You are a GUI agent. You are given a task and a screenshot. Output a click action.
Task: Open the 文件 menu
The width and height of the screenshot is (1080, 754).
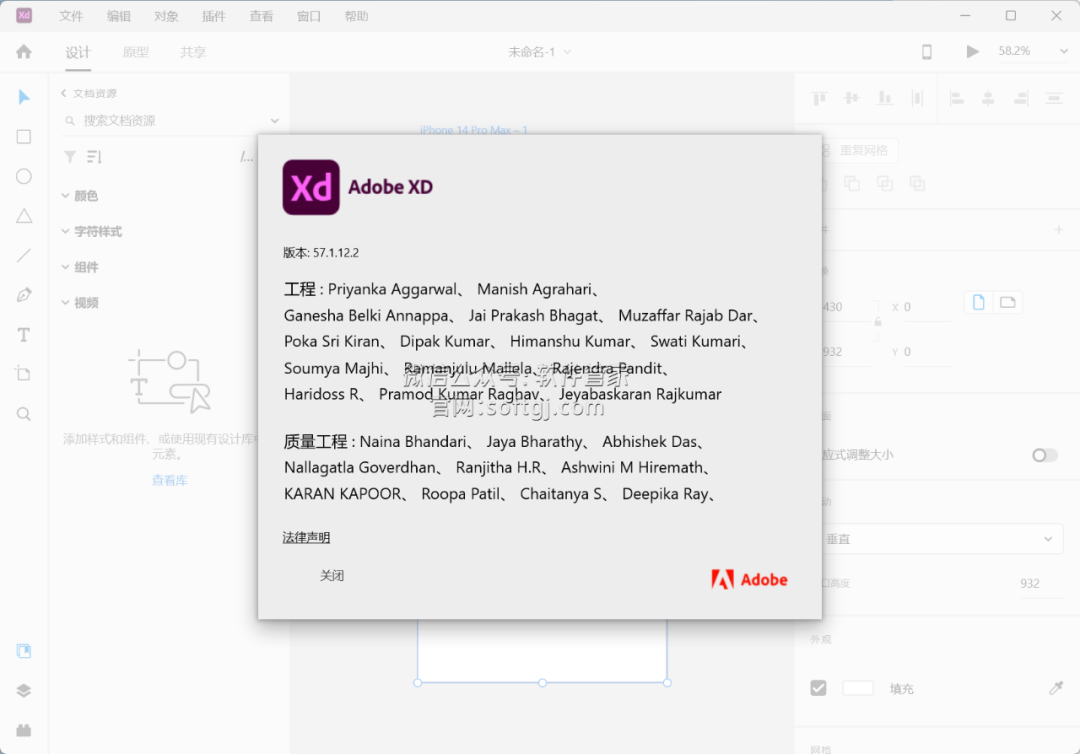(71, 16)
